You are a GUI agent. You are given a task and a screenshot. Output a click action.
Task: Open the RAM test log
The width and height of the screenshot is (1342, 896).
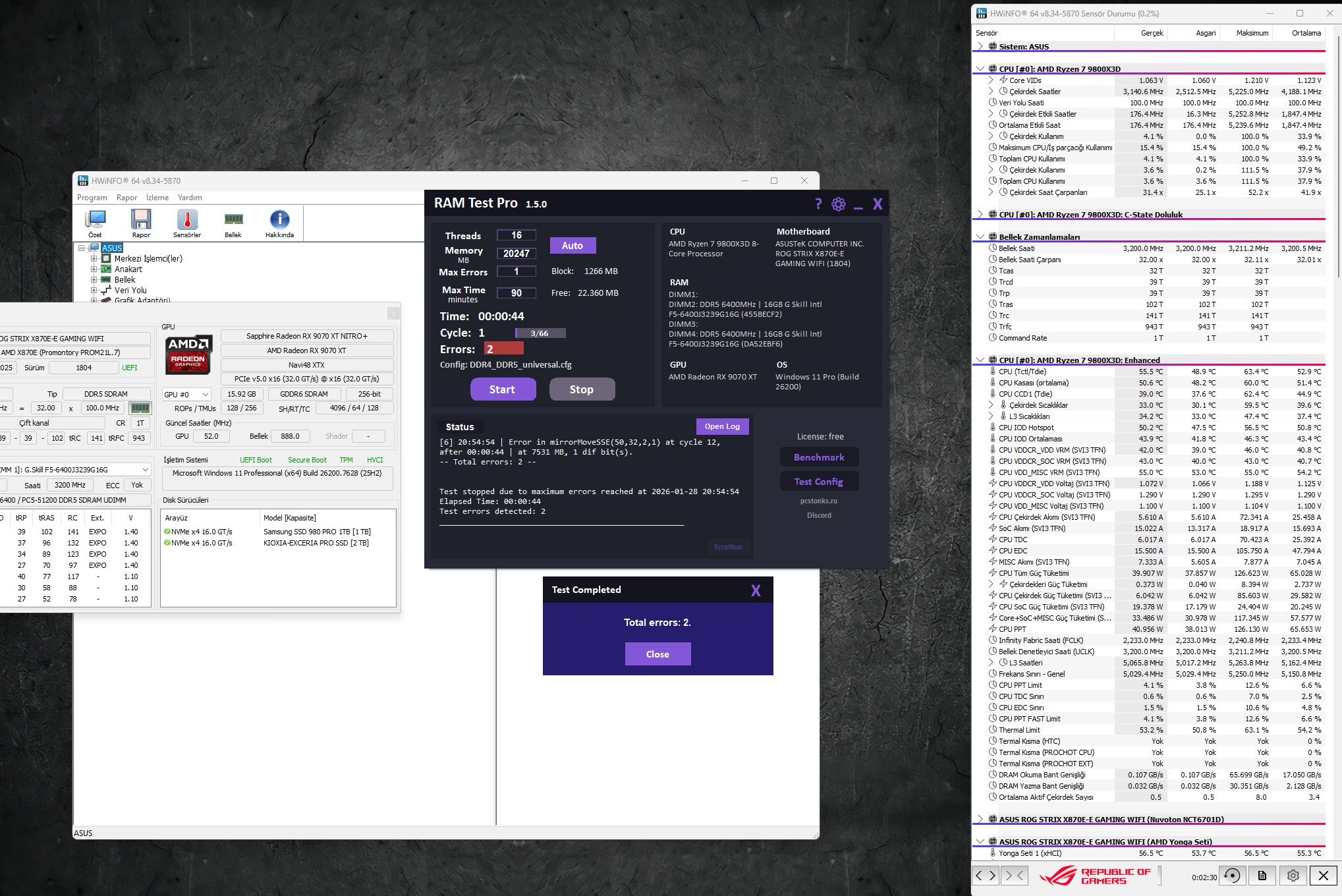click(722, 427)
